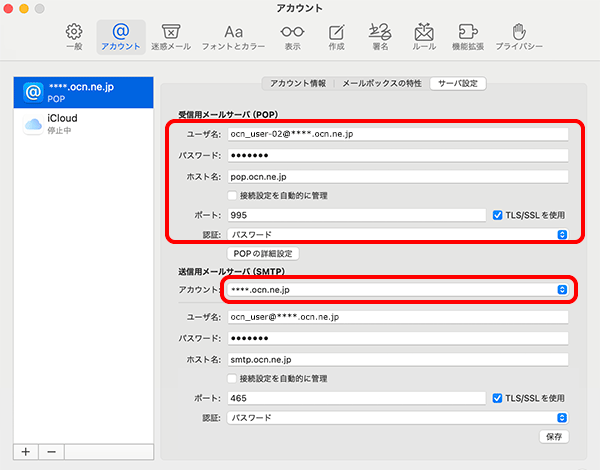Toggle POP TLS/SSLを使用 checkbox

click(x=497, y=215)
